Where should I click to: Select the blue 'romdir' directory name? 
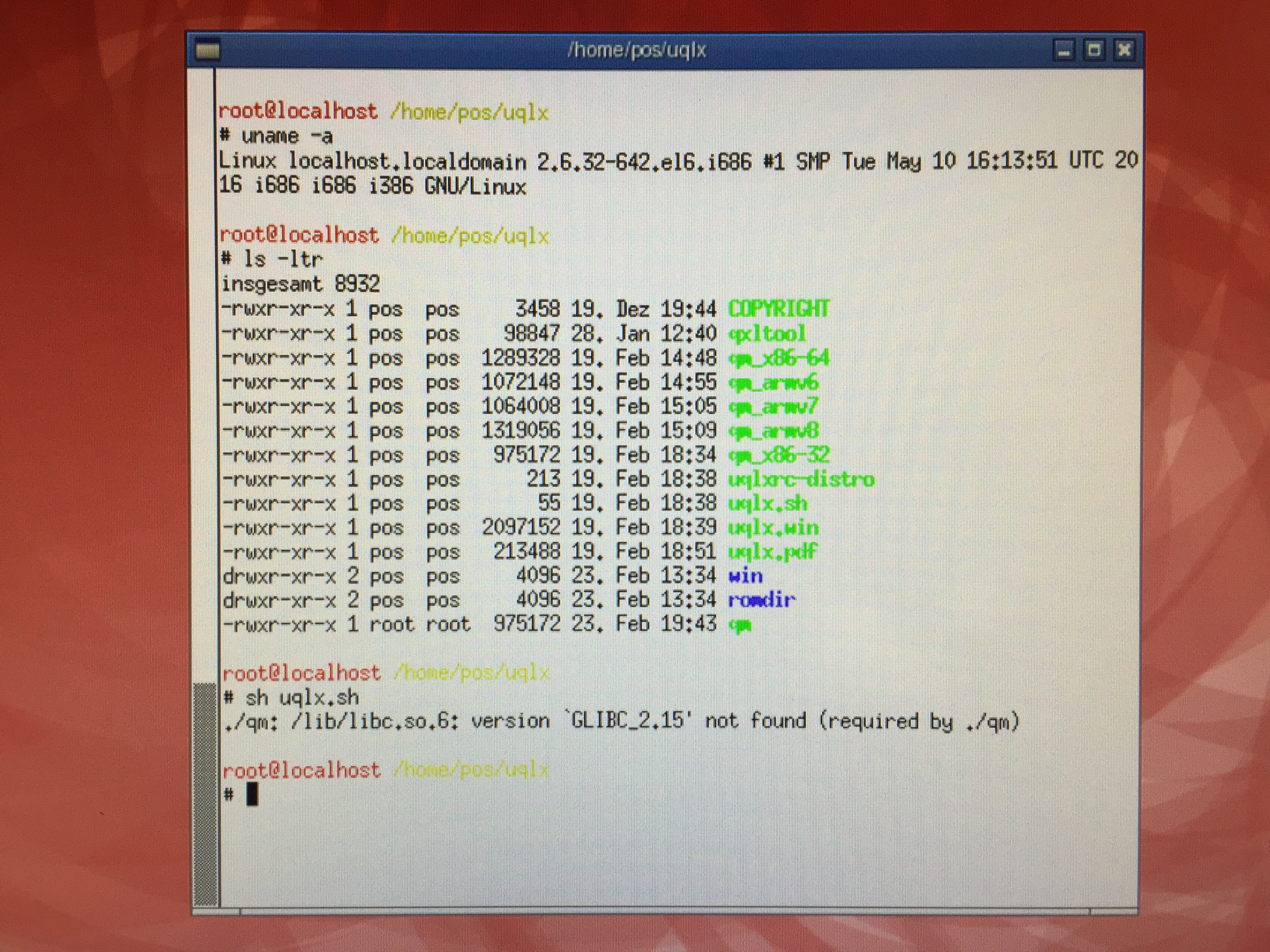point(762,600)
